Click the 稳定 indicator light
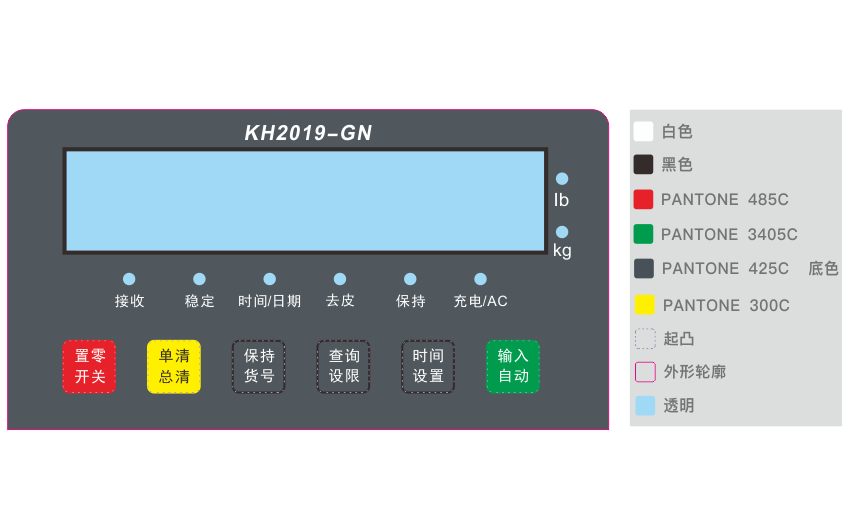The height and width of the screenshot is (525, 847). click(199, 279)
